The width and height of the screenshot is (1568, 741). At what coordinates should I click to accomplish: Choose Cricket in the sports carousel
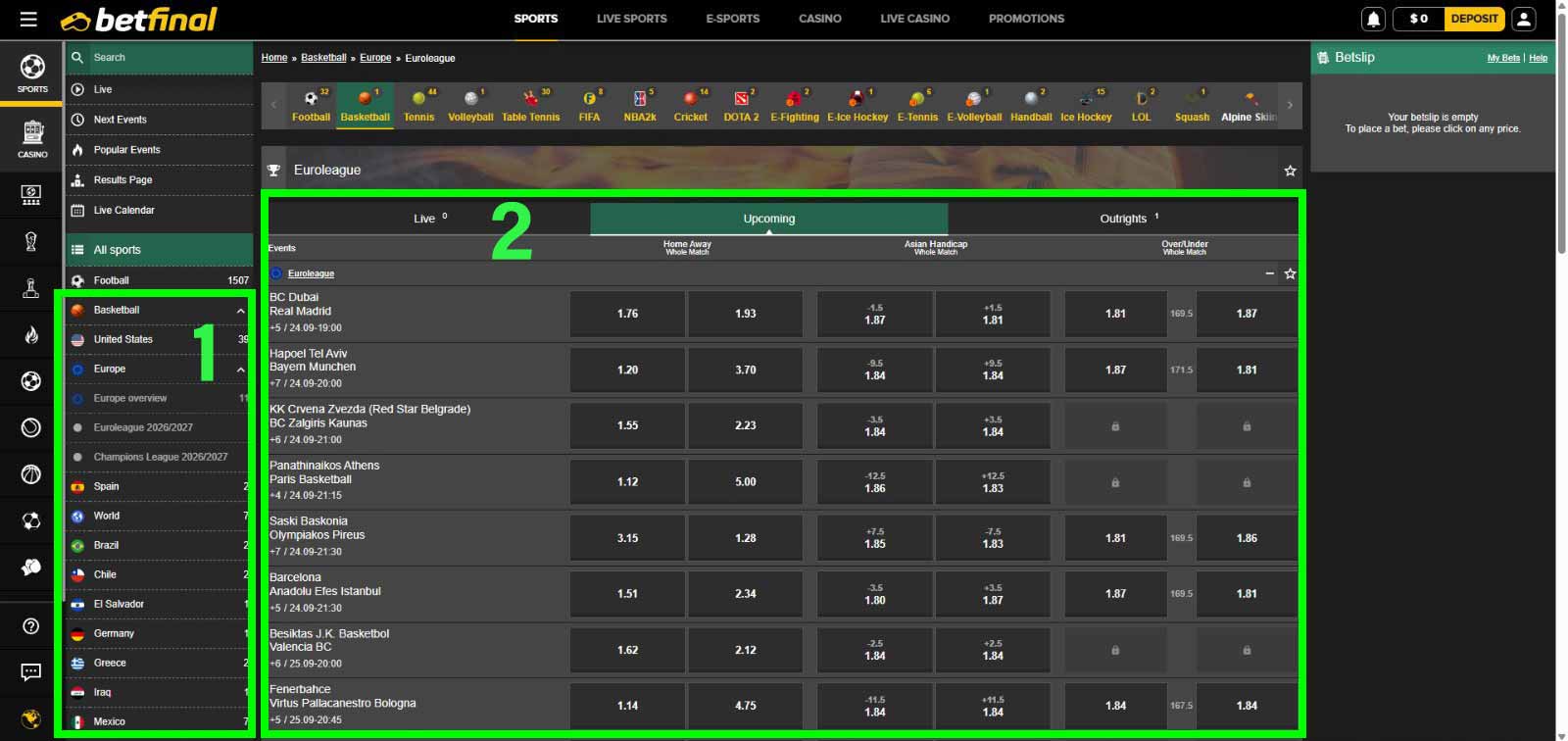(x=690, y=106)
